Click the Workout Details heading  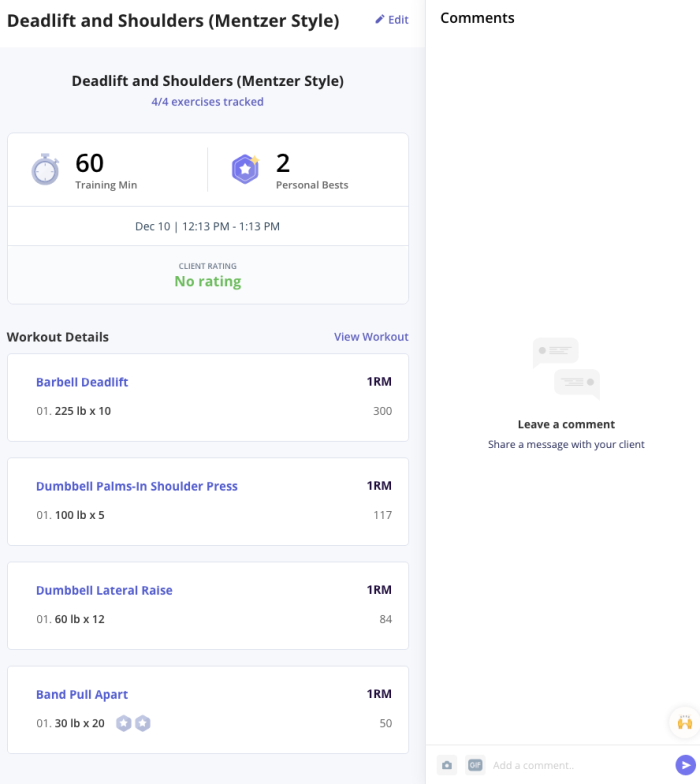tap(58, 337)
